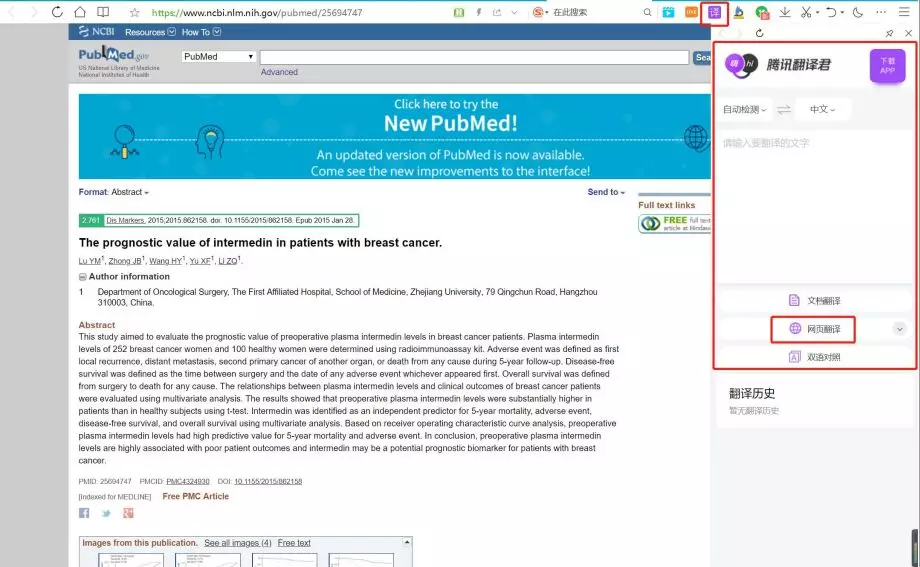This screenshot has height=567, width=920.
Task: Open the 自动检测 source language dropdown
Action: point(745,110)
